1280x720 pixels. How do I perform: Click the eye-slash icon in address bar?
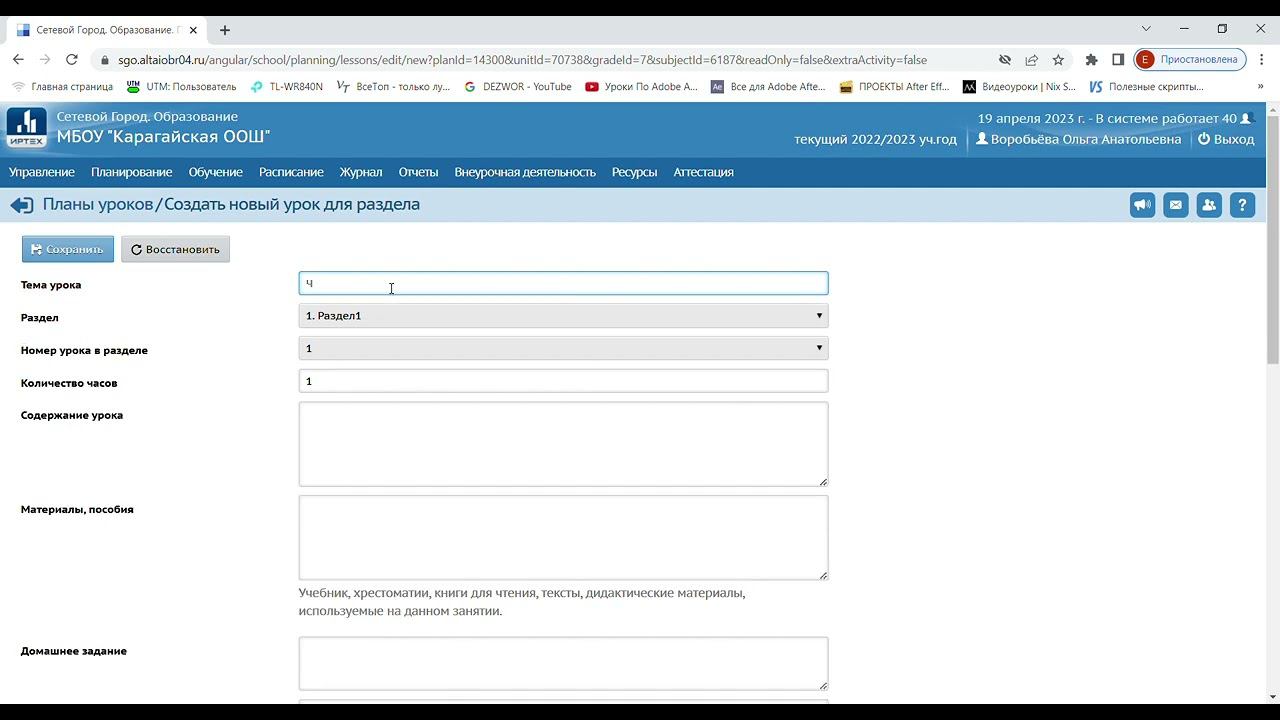pos(1005,60)
